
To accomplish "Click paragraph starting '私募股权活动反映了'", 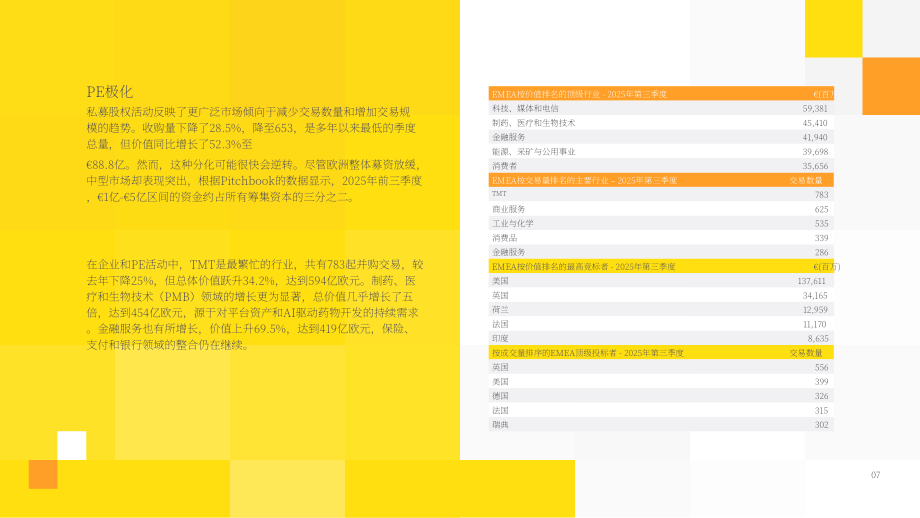I will [x=251, y=128].
